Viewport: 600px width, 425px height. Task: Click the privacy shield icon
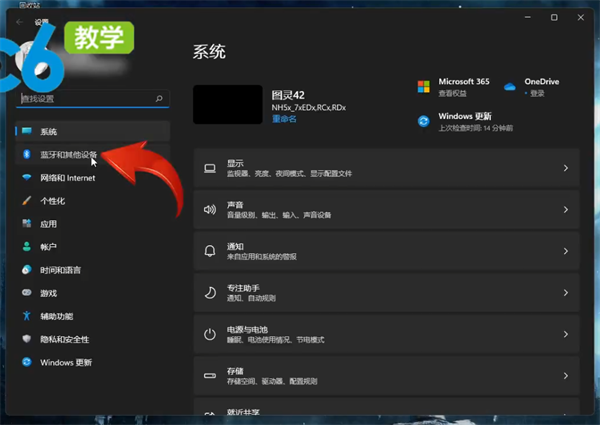(26, 339)
